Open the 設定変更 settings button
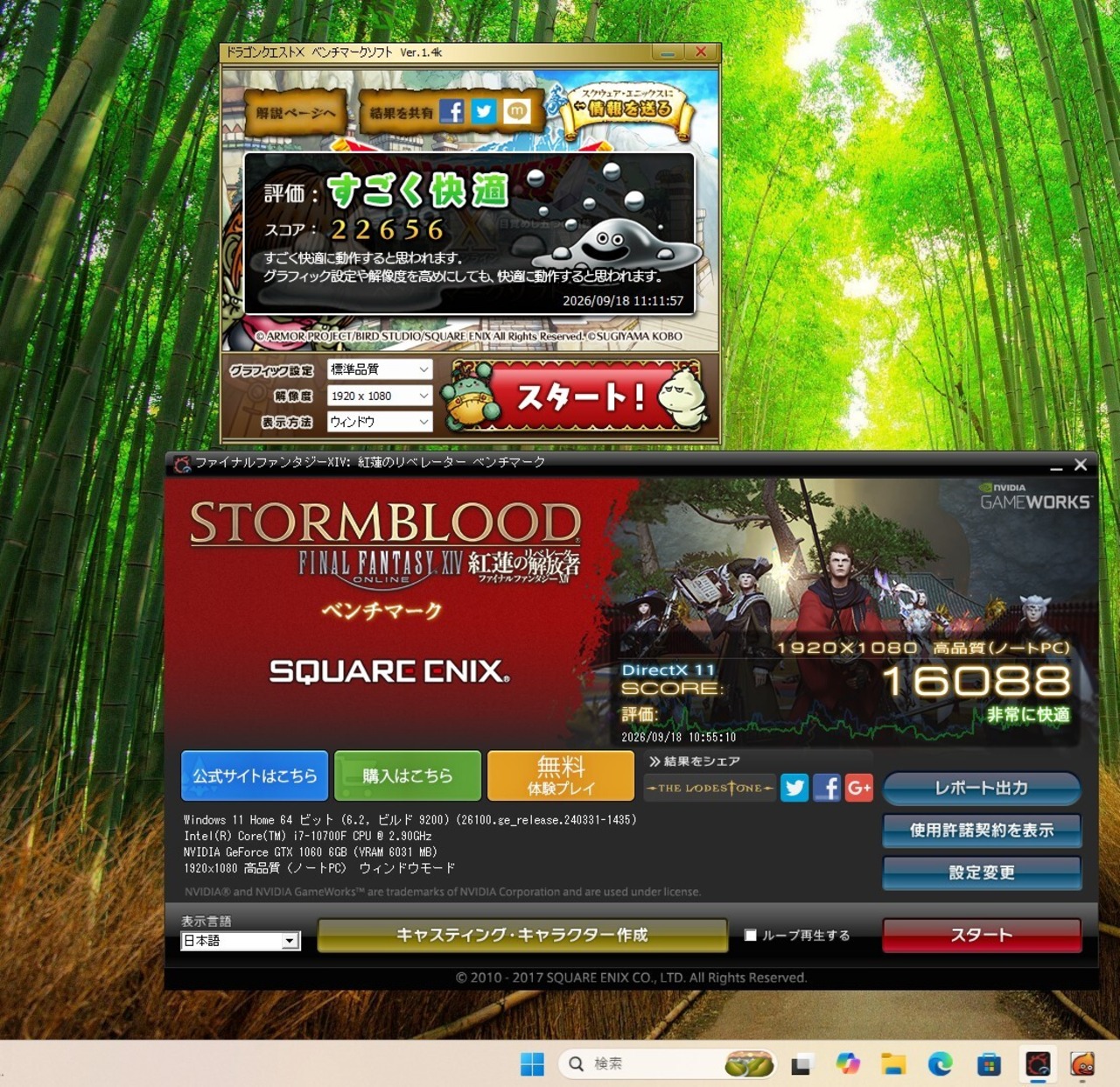 (982, 873)
